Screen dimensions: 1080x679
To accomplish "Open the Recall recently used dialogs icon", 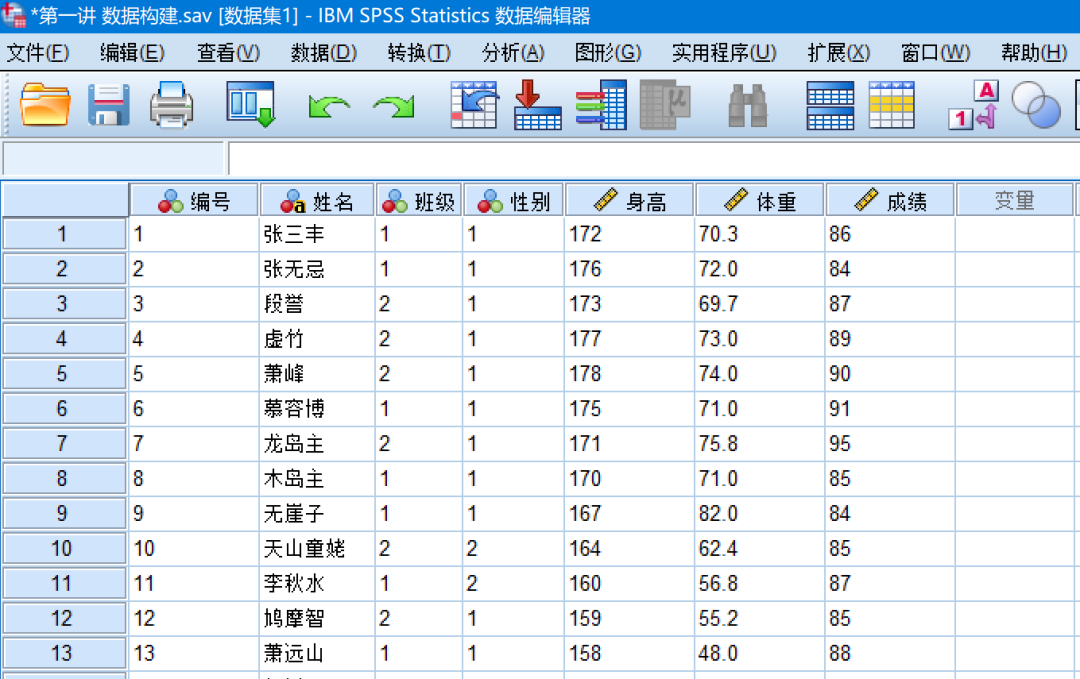I will [251, 105].
